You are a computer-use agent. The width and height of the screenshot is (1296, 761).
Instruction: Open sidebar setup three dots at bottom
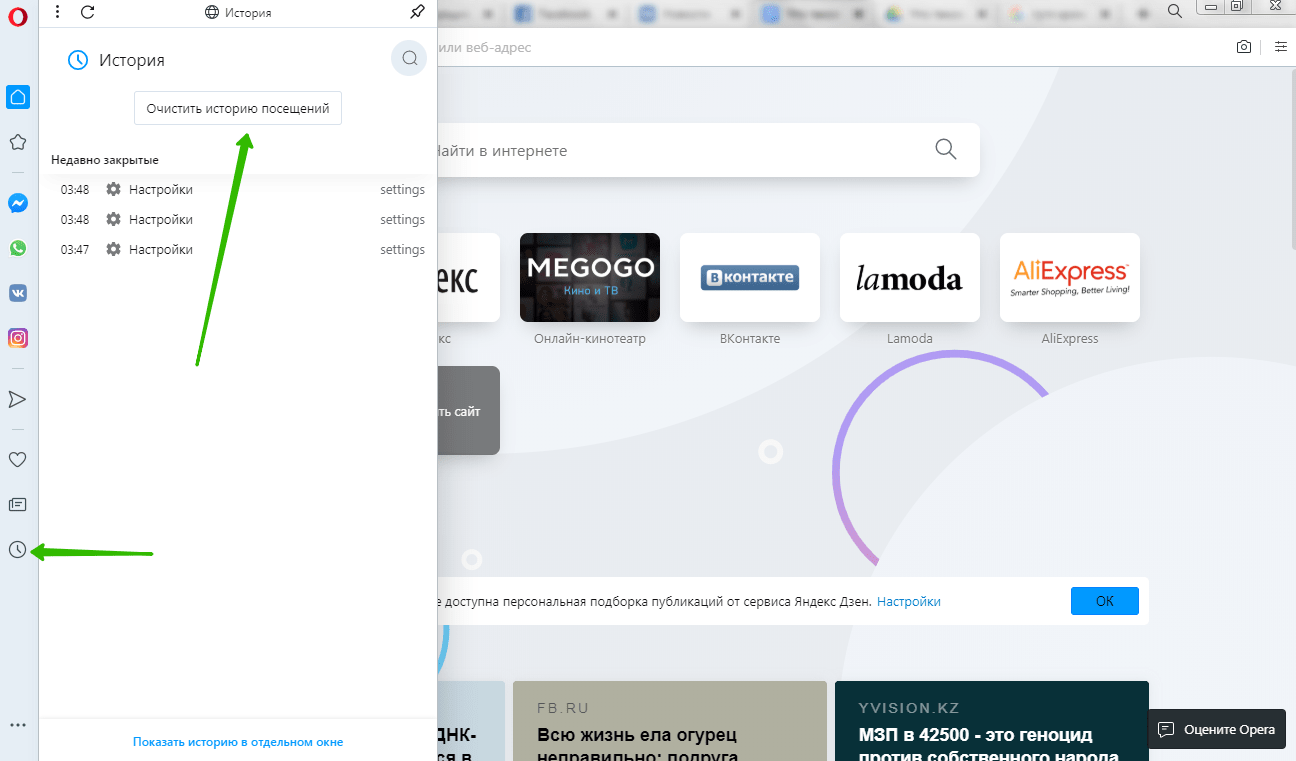18,725
